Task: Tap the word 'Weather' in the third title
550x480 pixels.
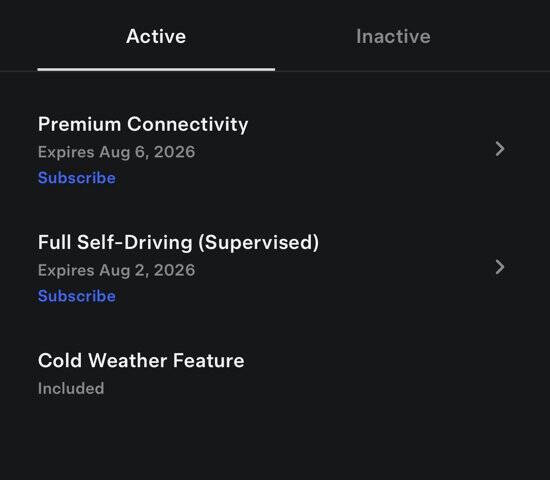Action: (x=128, y=361)
